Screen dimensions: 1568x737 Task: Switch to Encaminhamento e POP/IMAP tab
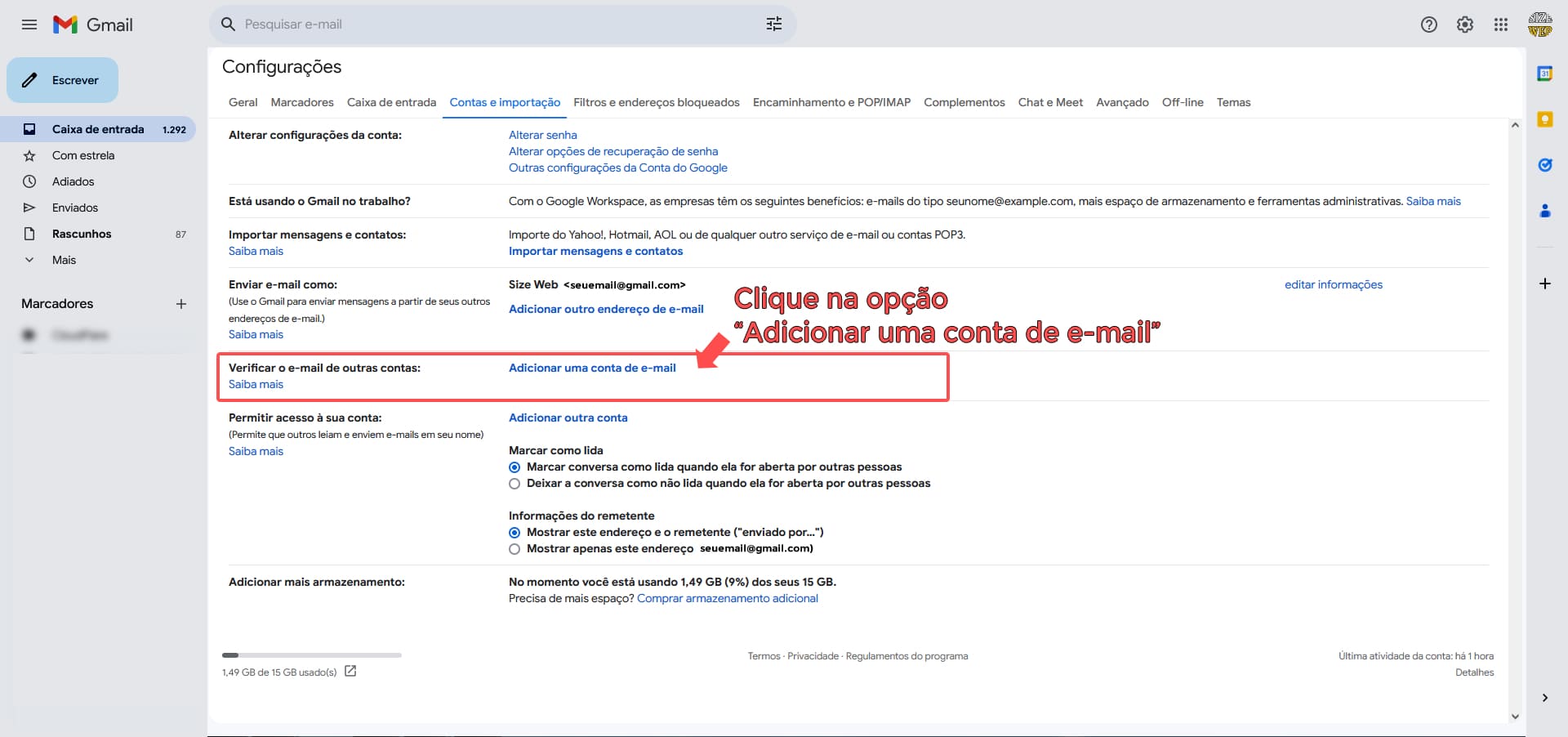point(831,102)
